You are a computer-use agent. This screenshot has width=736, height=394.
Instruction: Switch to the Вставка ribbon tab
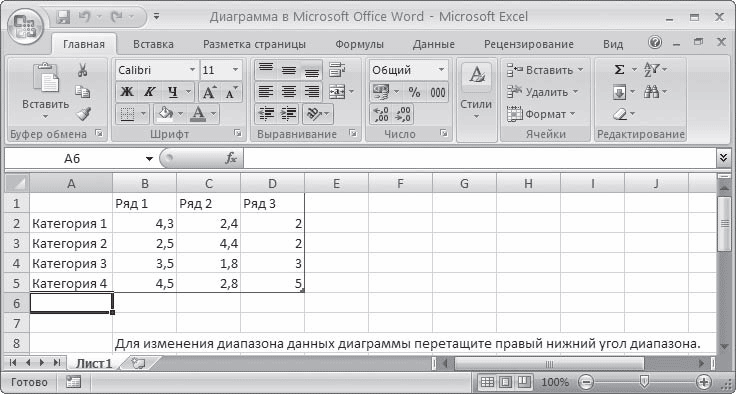(x=153, y=44)
